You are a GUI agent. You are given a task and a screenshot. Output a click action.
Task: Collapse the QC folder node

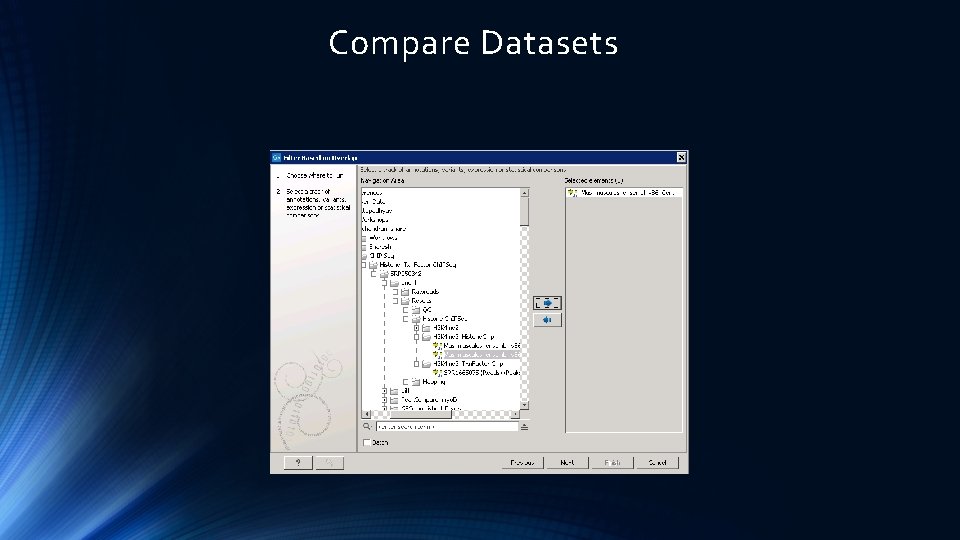pos(405,310)
